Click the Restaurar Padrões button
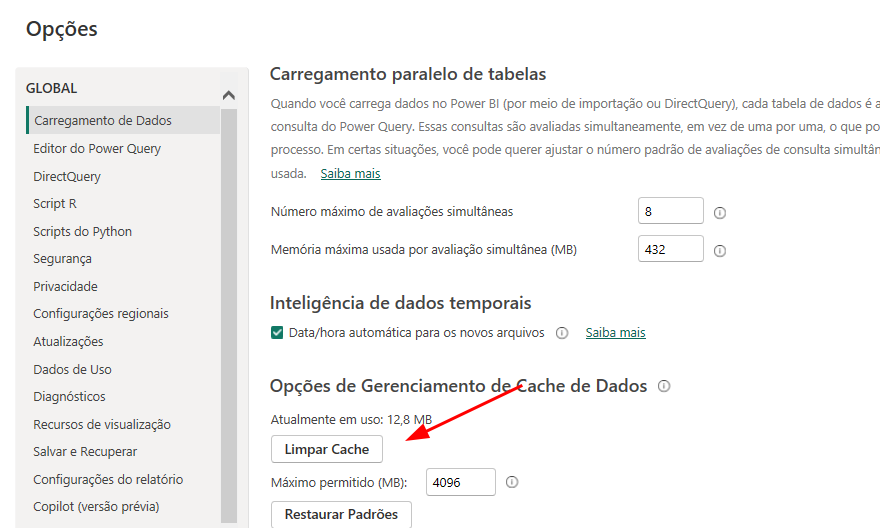 coord(341,515)
